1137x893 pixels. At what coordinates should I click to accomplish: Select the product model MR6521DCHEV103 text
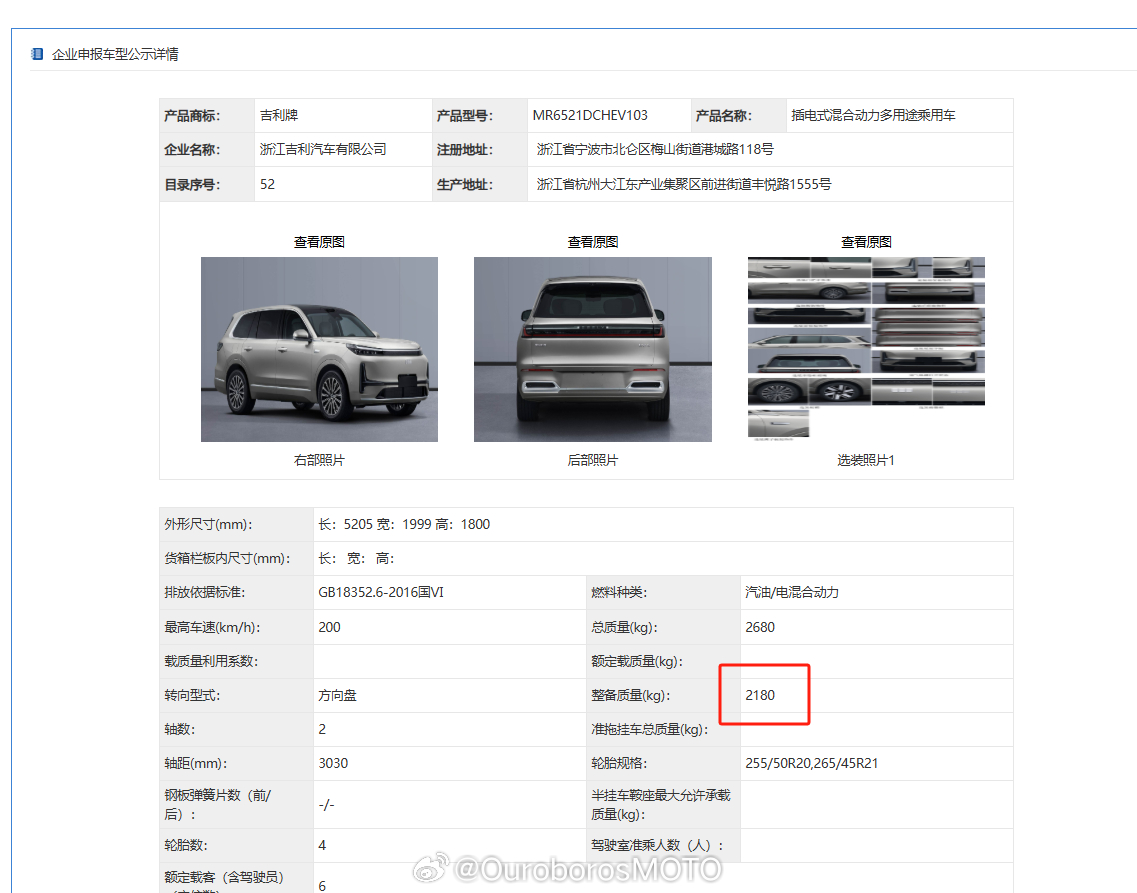tap(590, 116)
